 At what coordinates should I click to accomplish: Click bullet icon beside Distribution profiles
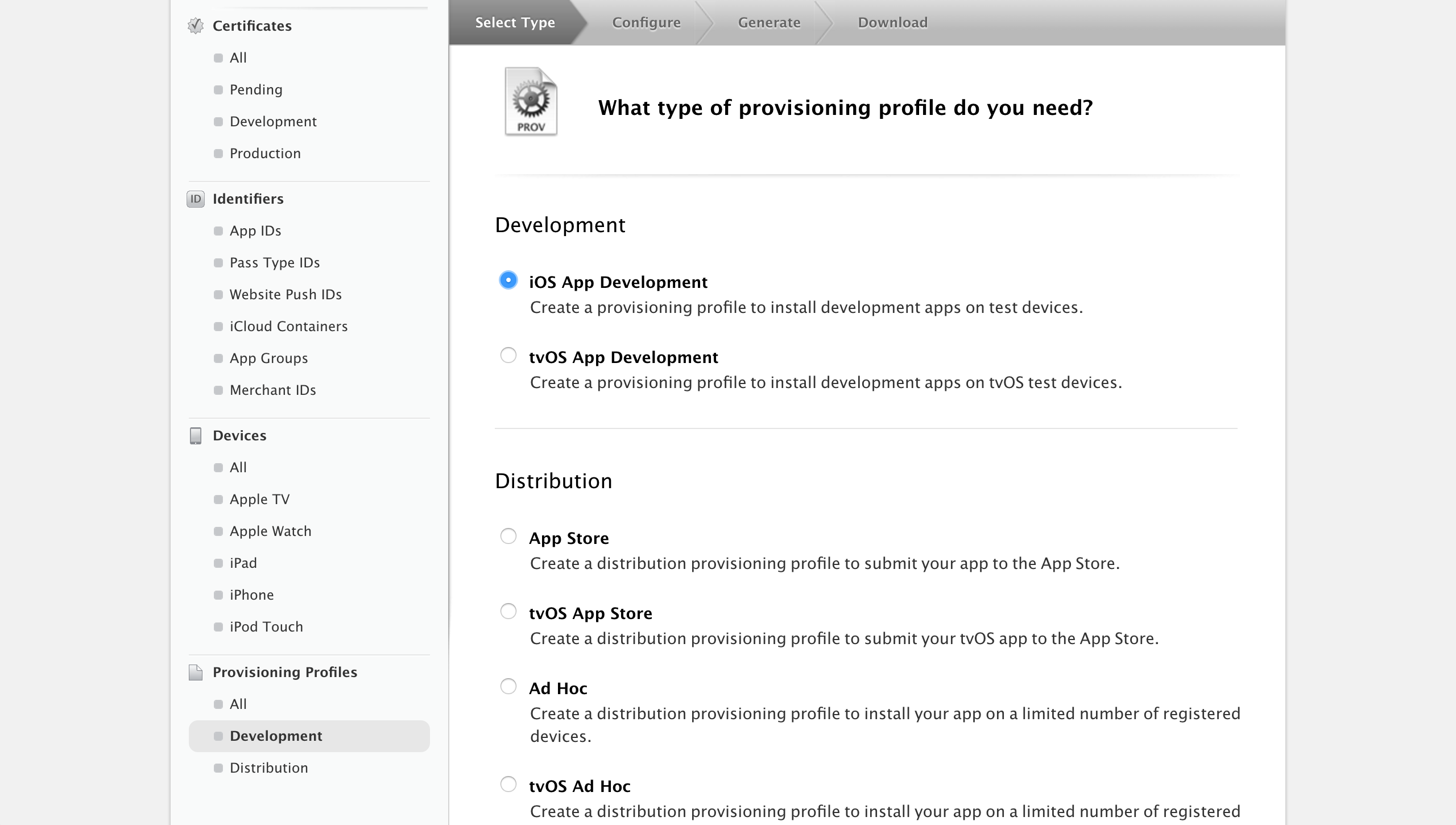[218, 768]
